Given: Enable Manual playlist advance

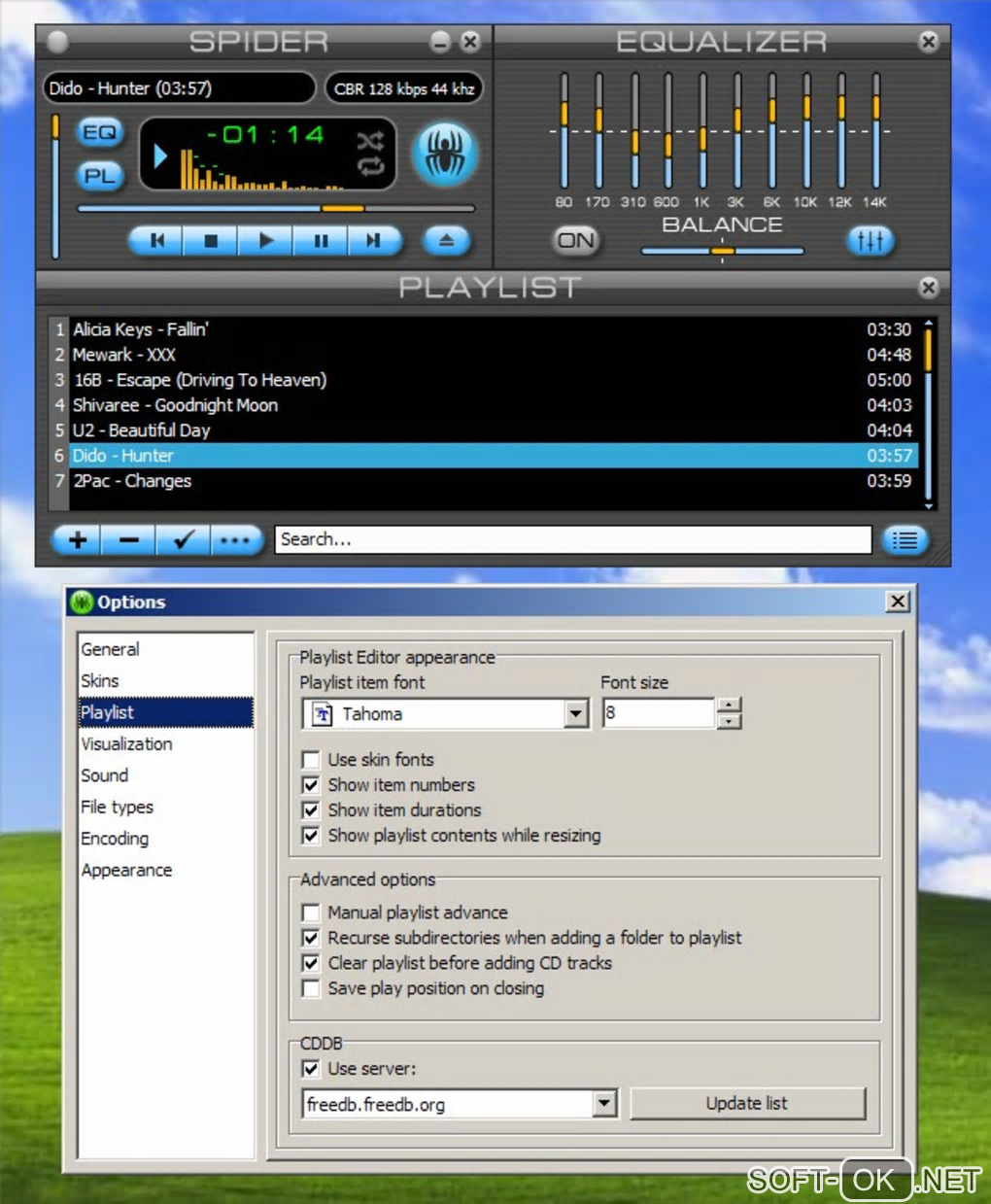Looking at the screenshot, I should tap(311, 912).
